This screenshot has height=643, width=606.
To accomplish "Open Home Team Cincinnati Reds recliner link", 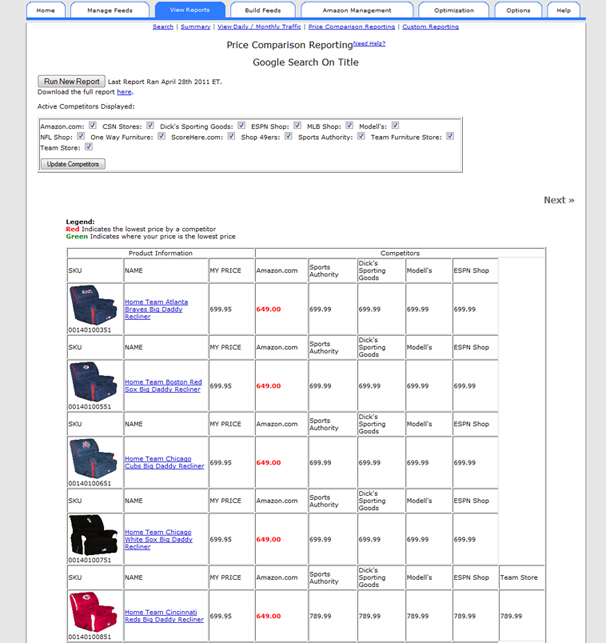I will coord(164,616).
